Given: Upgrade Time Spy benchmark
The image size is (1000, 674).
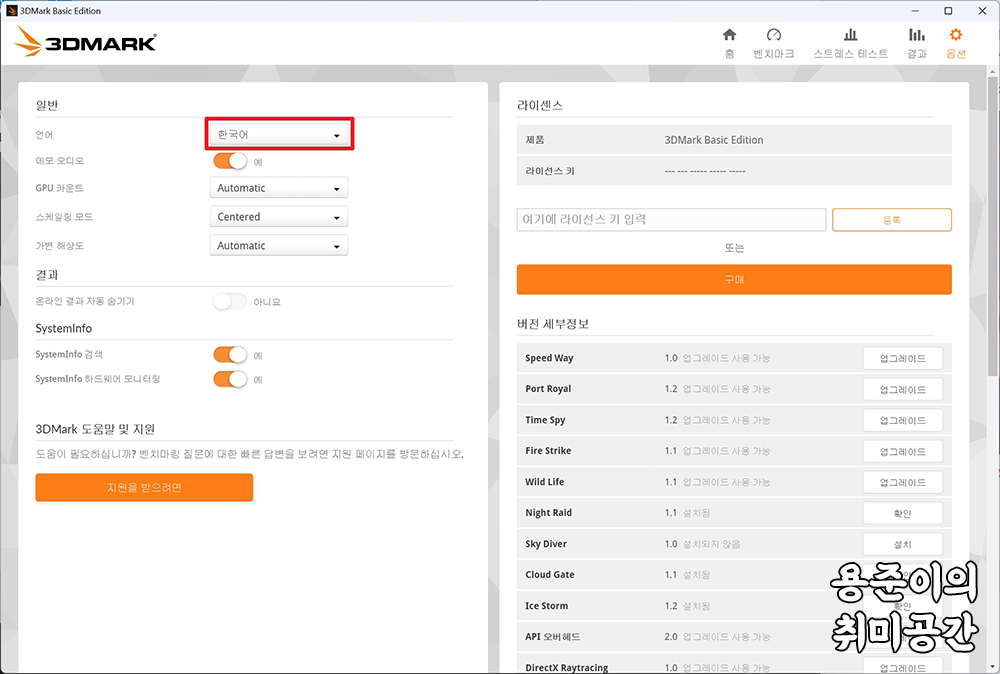Looking at the screenshot, I should (x=902, y=420).
